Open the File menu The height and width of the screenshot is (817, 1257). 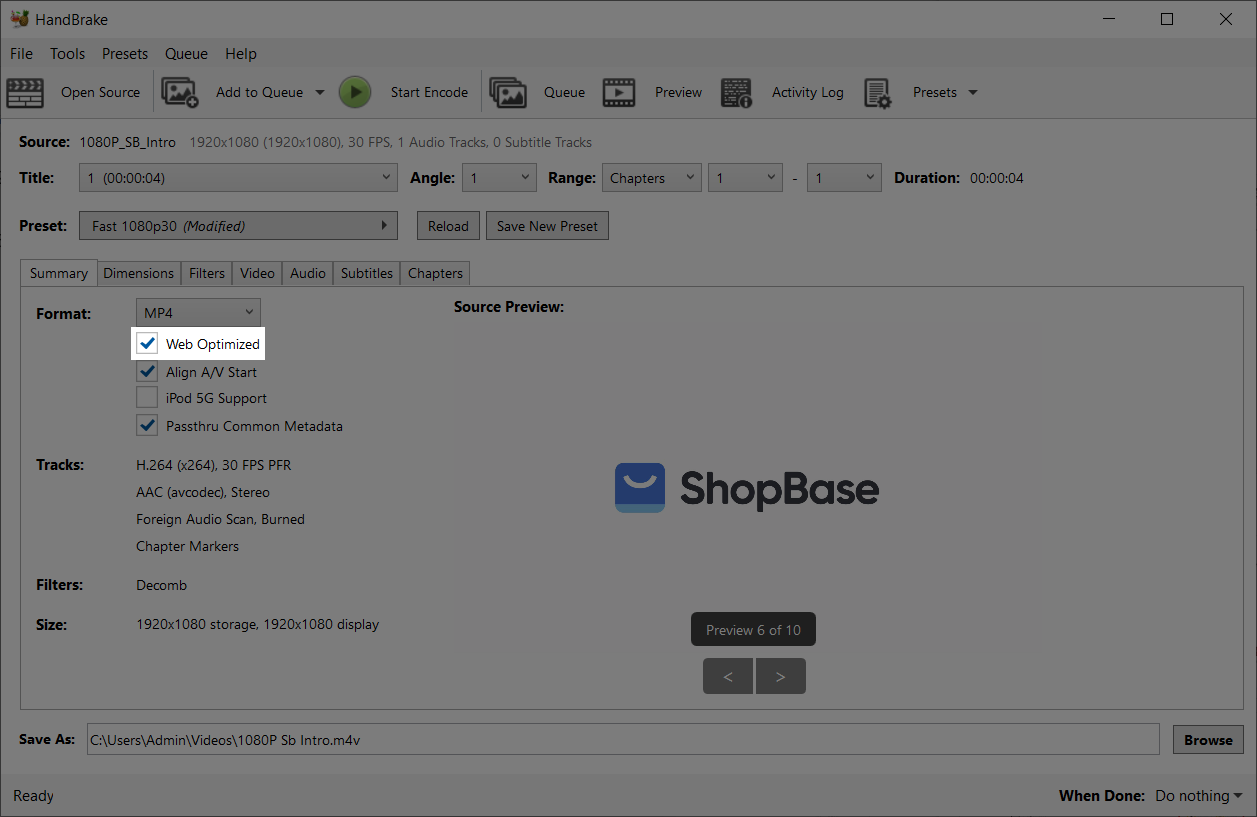tap(21, 54)
